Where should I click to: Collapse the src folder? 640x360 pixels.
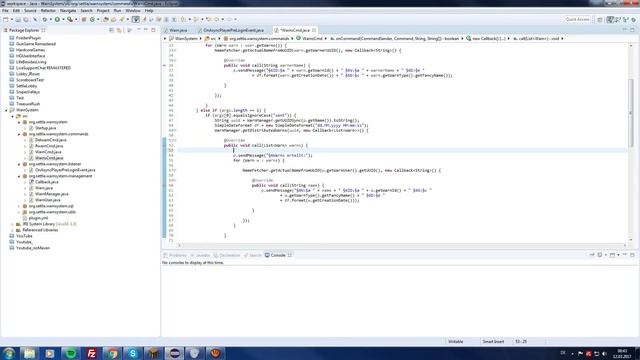[x=12, y=116]
